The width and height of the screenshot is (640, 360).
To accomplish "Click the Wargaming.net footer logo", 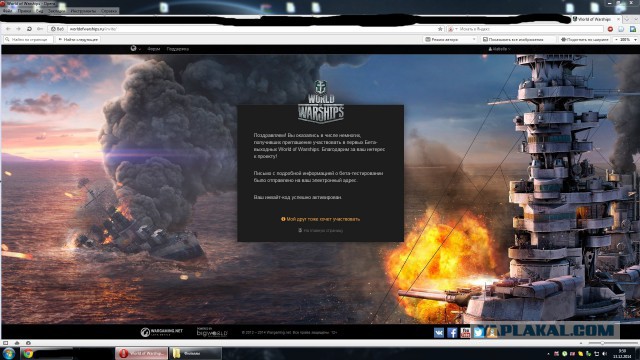I will (162, 332).
